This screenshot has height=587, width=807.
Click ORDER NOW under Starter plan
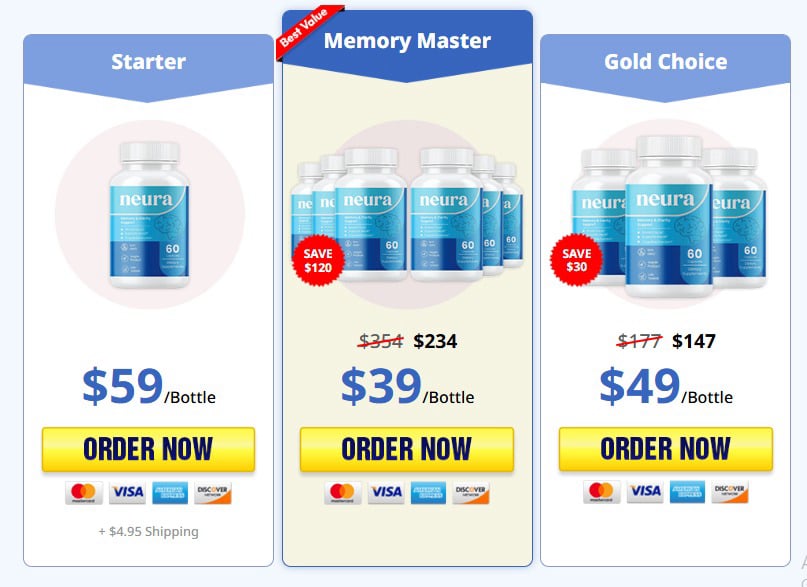148,449
